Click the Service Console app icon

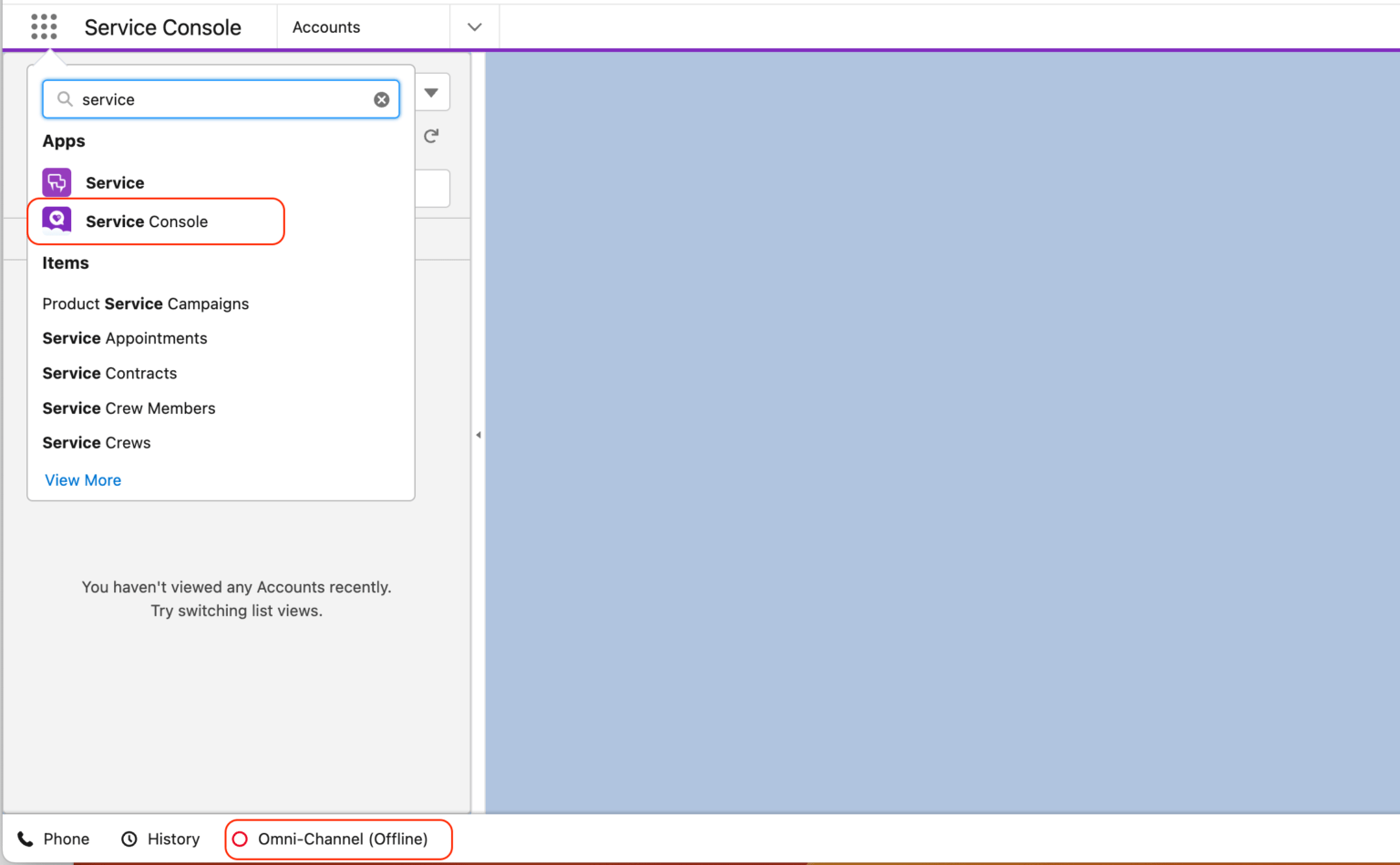(57, 220)
